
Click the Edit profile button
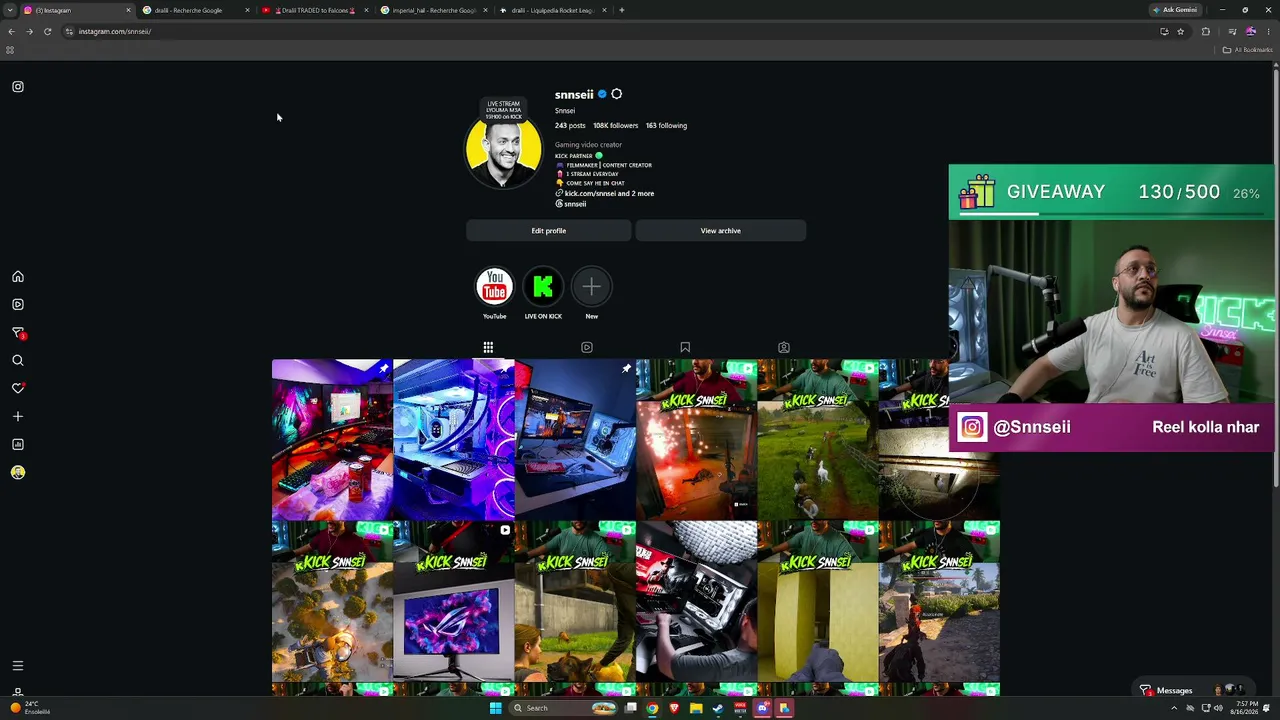[548, 231]
